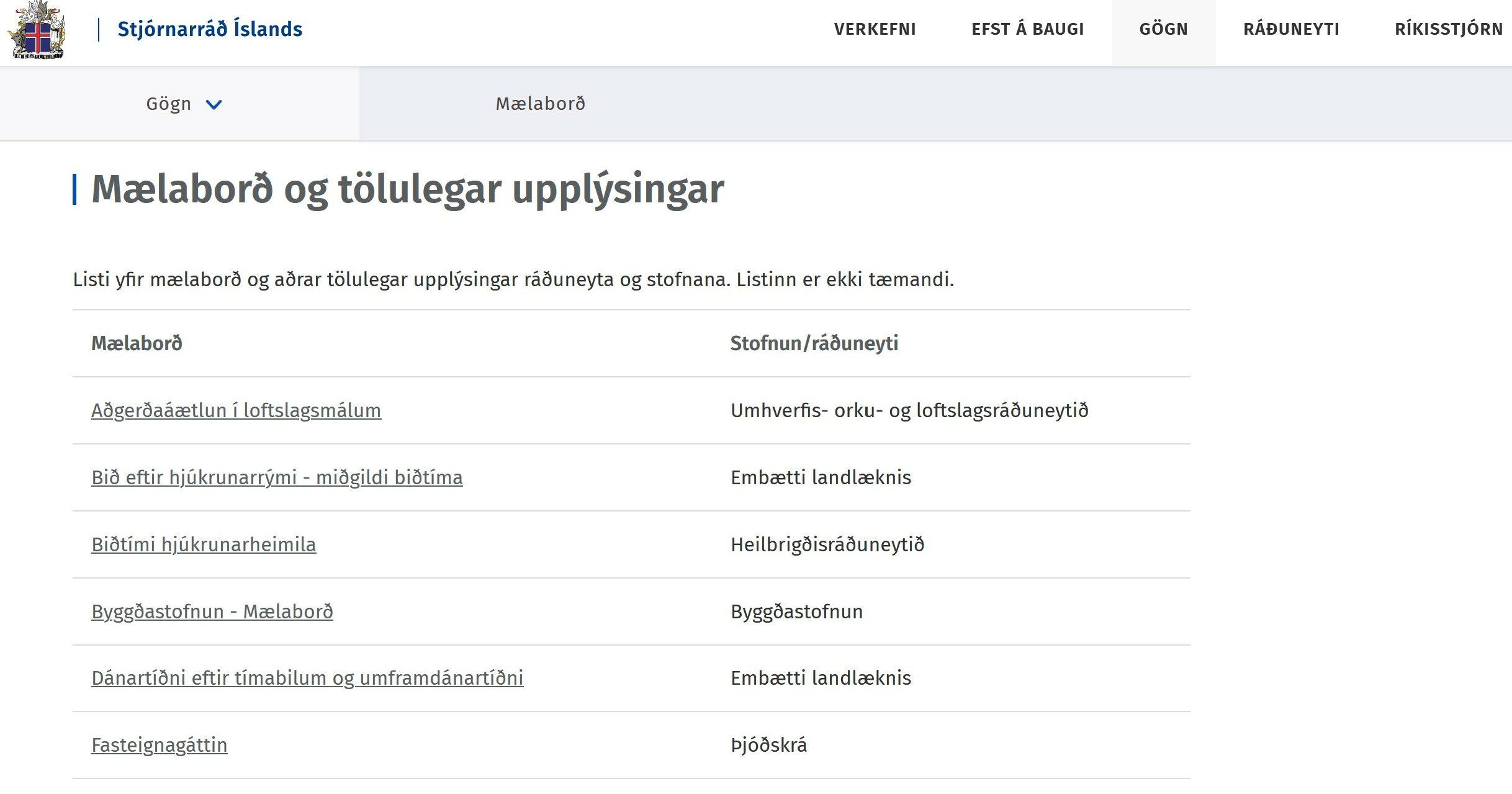Click Embætti landlæknis in the Dánartíðni row

coord(821,678)
